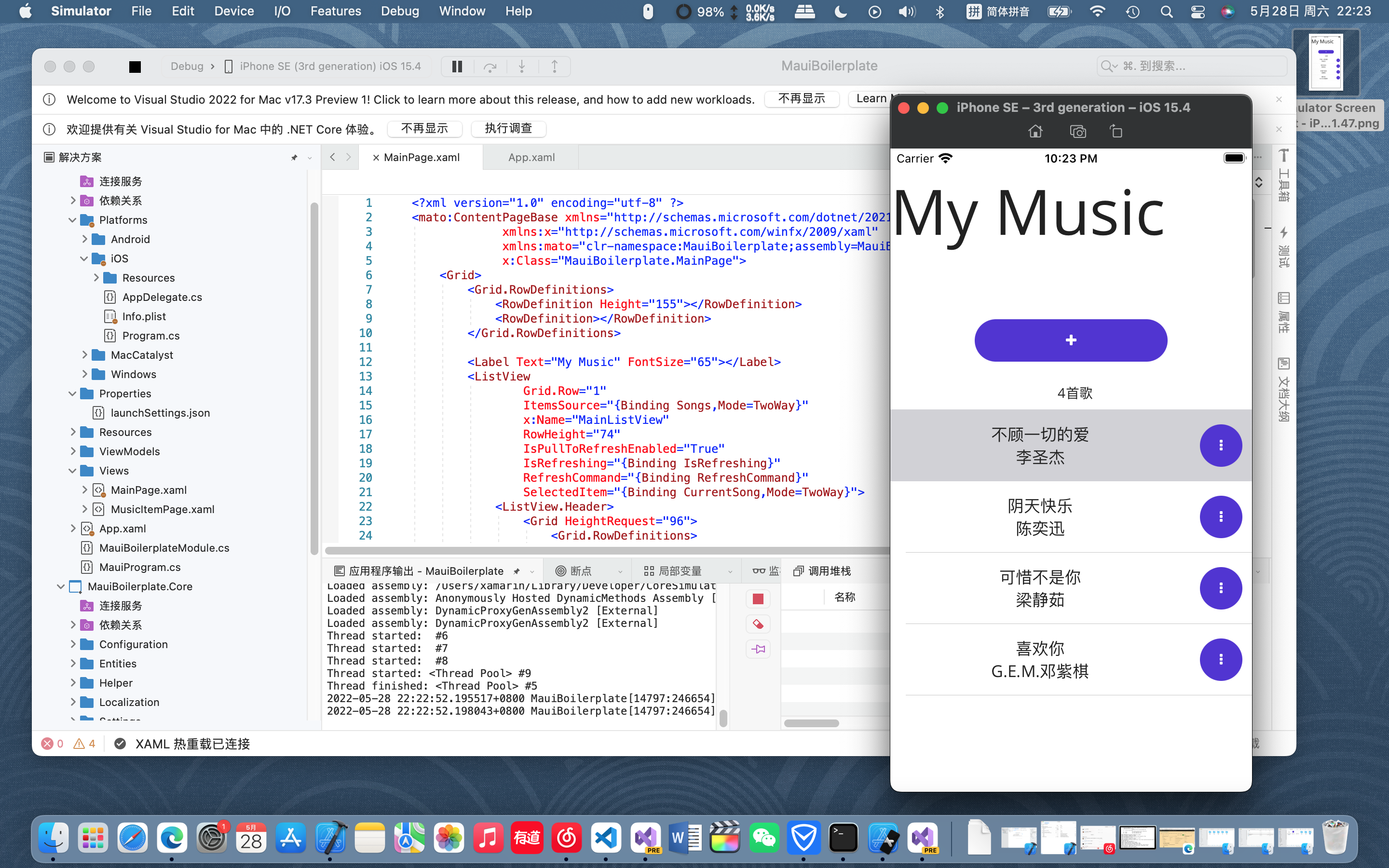This screenshot has height=868, width=1389.
Task: Pause execution in the debug toolbar
Action: coord(457,67)
